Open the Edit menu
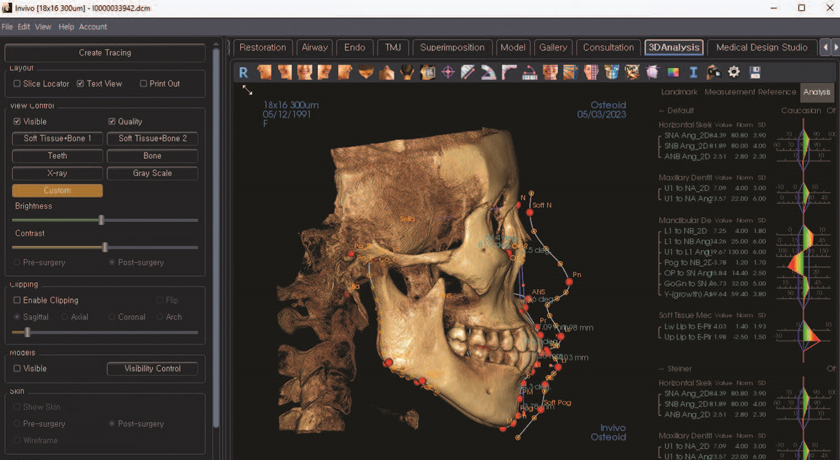Screen dimensions: 840x460 tap(24, 27)
